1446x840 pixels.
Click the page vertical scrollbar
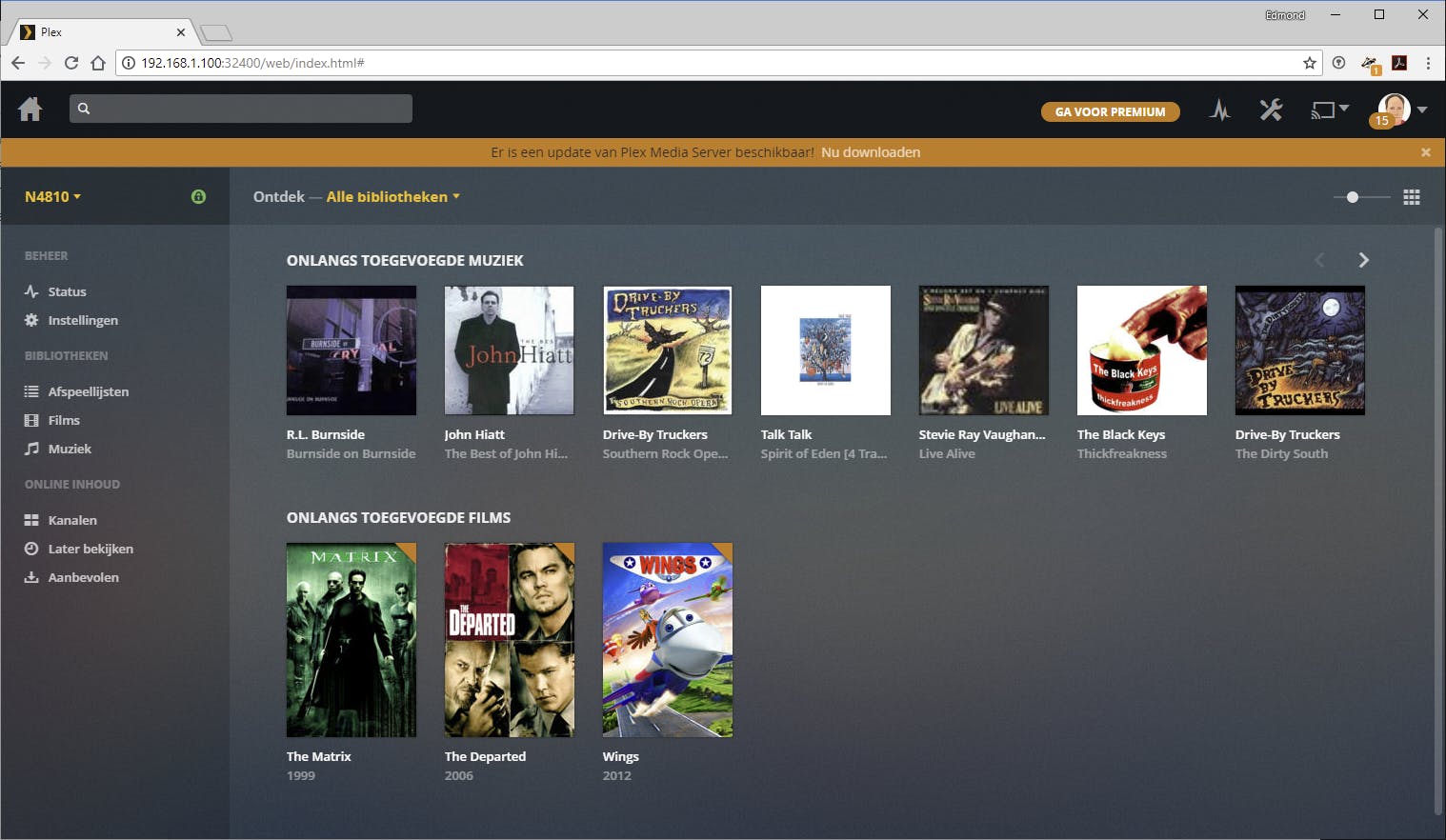click(1438, 520)
